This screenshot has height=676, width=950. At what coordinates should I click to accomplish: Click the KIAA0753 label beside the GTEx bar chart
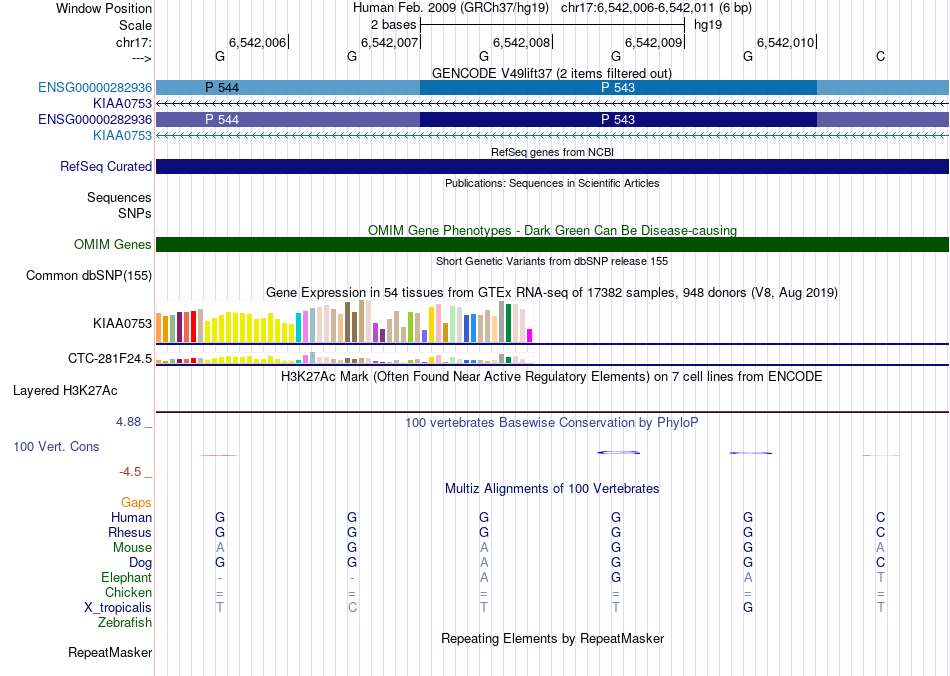(122, 323)
